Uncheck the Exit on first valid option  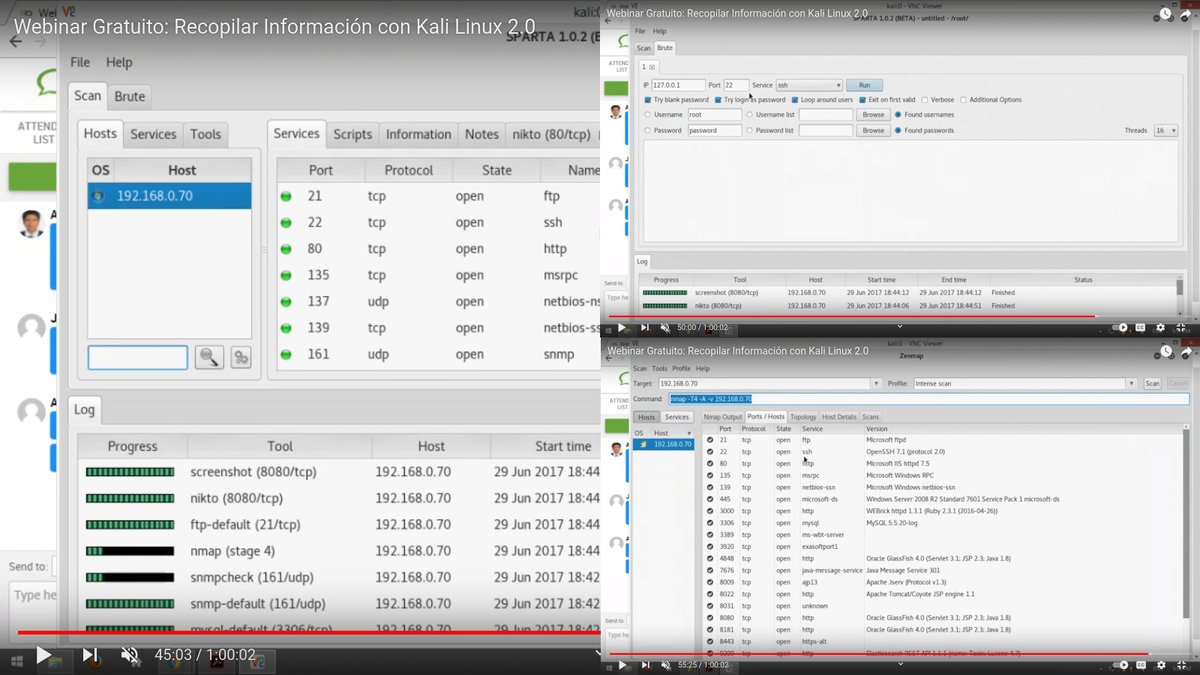(861, 99)
